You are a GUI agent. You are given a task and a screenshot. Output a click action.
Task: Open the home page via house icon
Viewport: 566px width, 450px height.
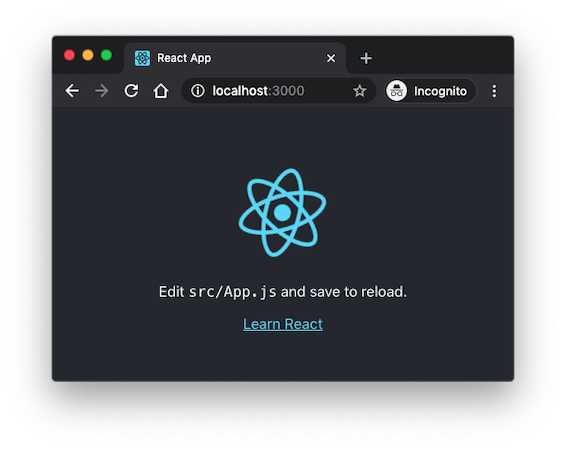tap(161, 91)
